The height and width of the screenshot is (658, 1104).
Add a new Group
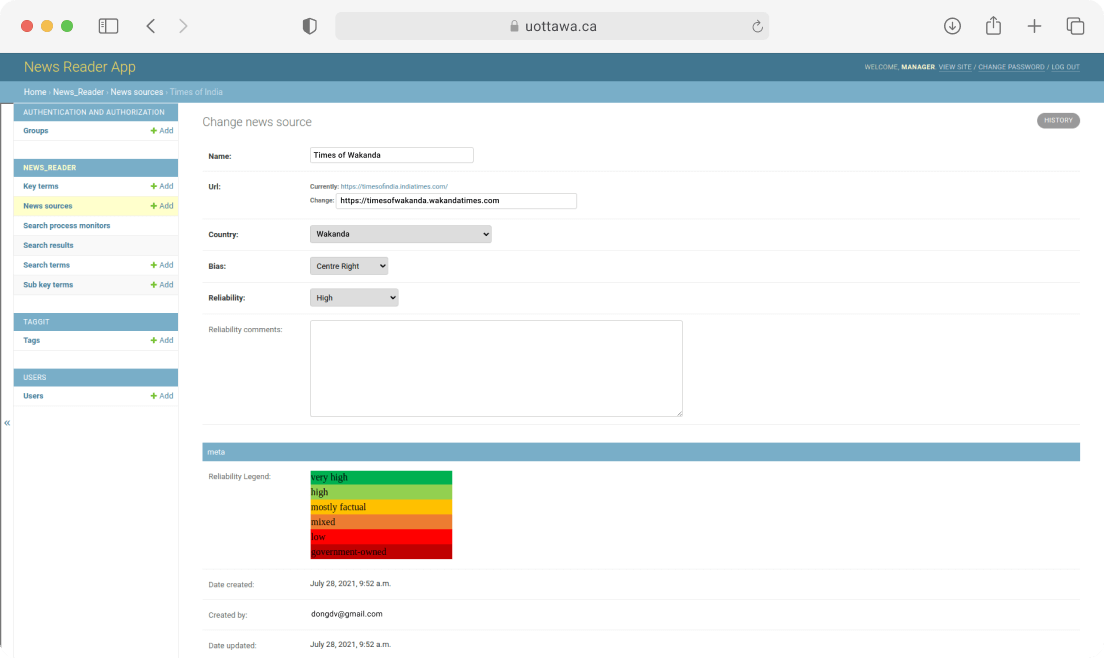[x=162, y=131]
